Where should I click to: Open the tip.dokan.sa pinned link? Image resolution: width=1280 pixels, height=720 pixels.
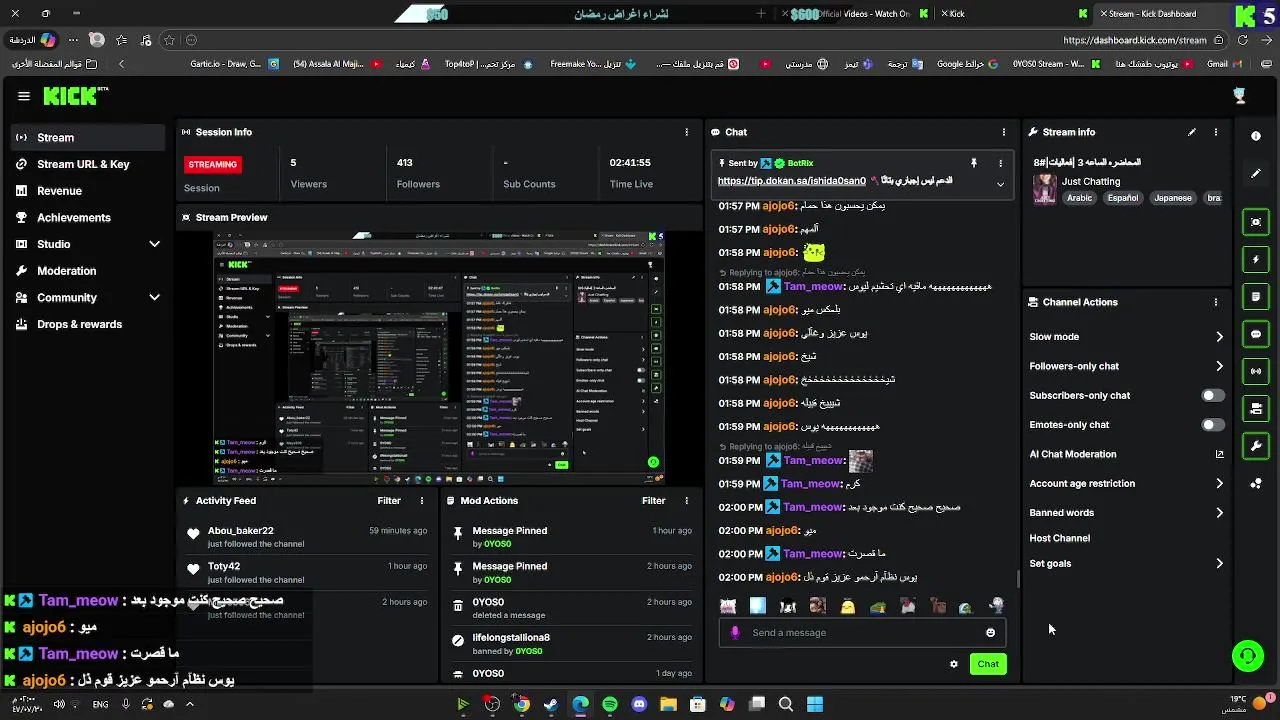(792, 181)
